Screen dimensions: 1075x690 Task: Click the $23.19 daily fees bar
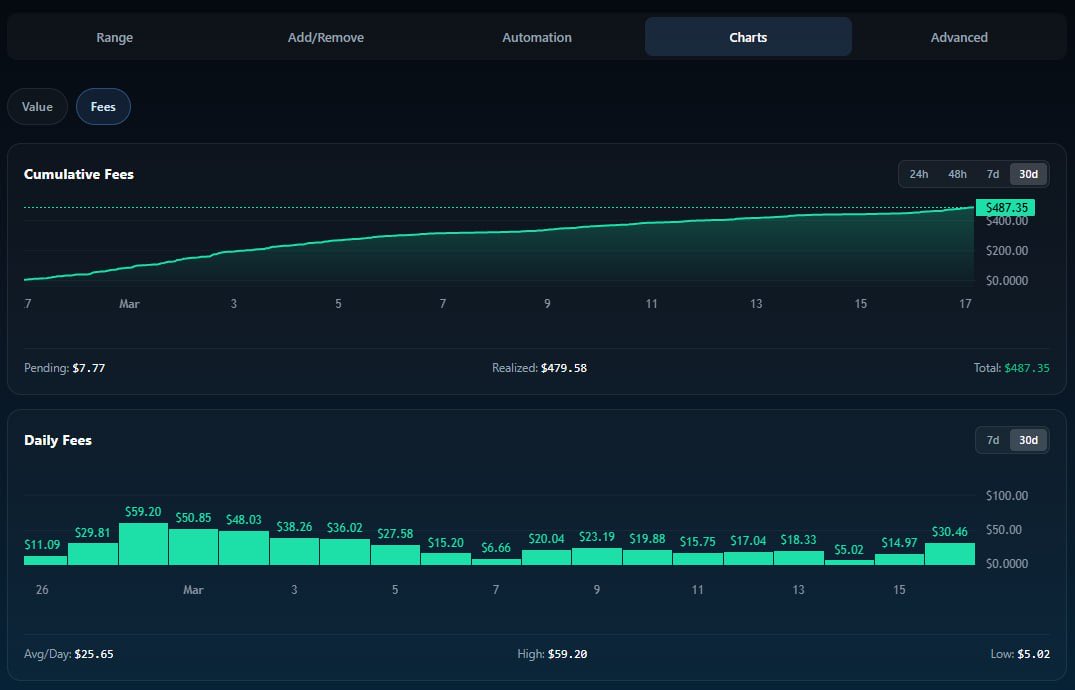click(597, 556)
